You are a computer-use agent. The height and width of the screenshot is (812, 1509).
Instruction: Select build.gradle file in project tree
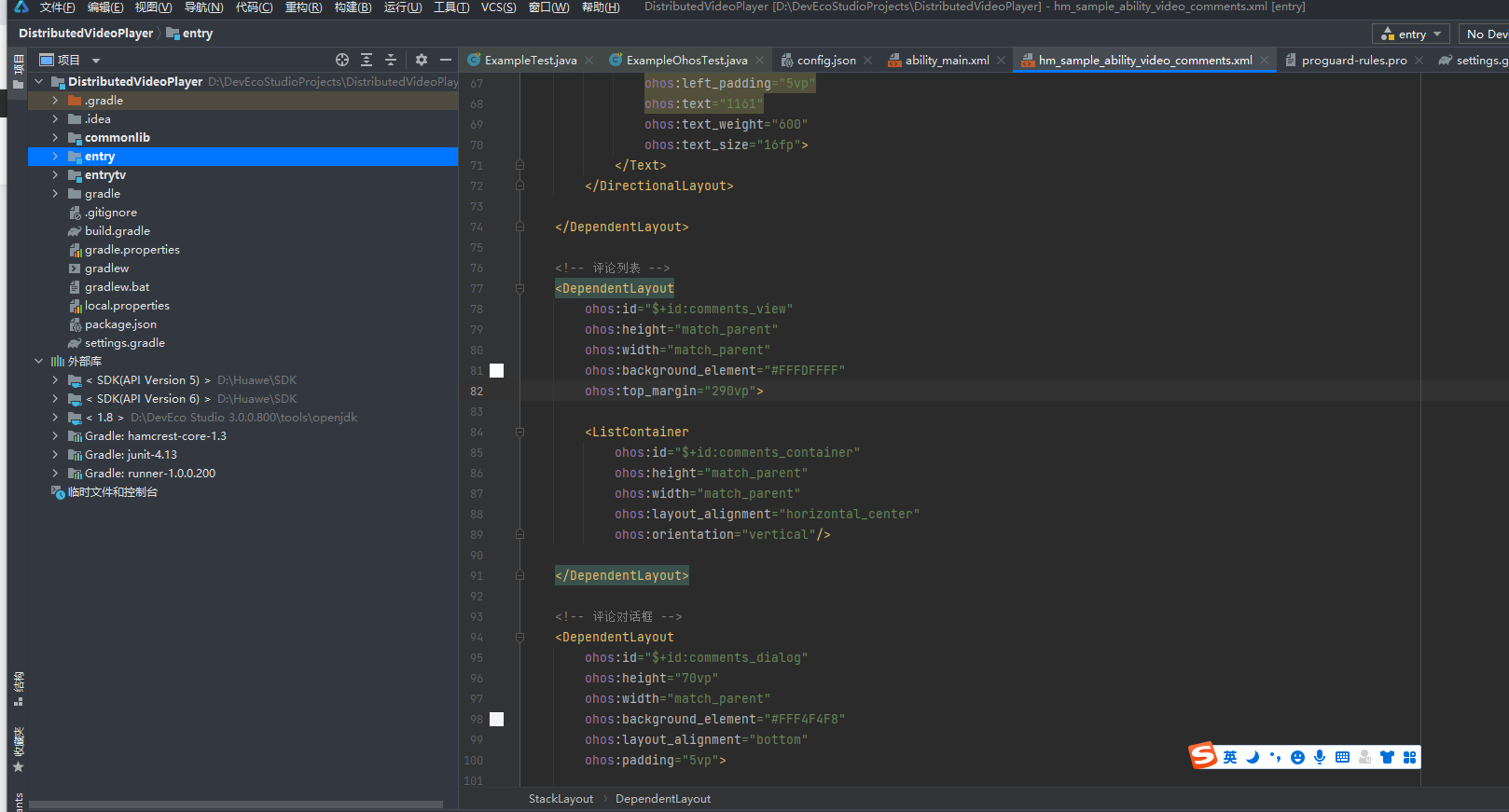(117, 230)
